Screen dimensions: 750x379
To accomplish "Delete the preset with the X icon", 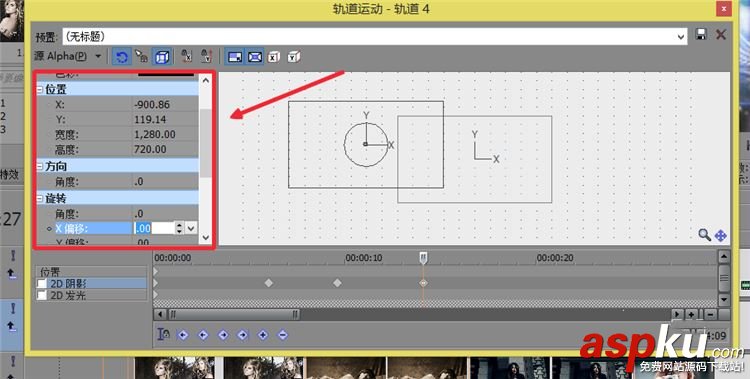I will [x=721, y=34].
